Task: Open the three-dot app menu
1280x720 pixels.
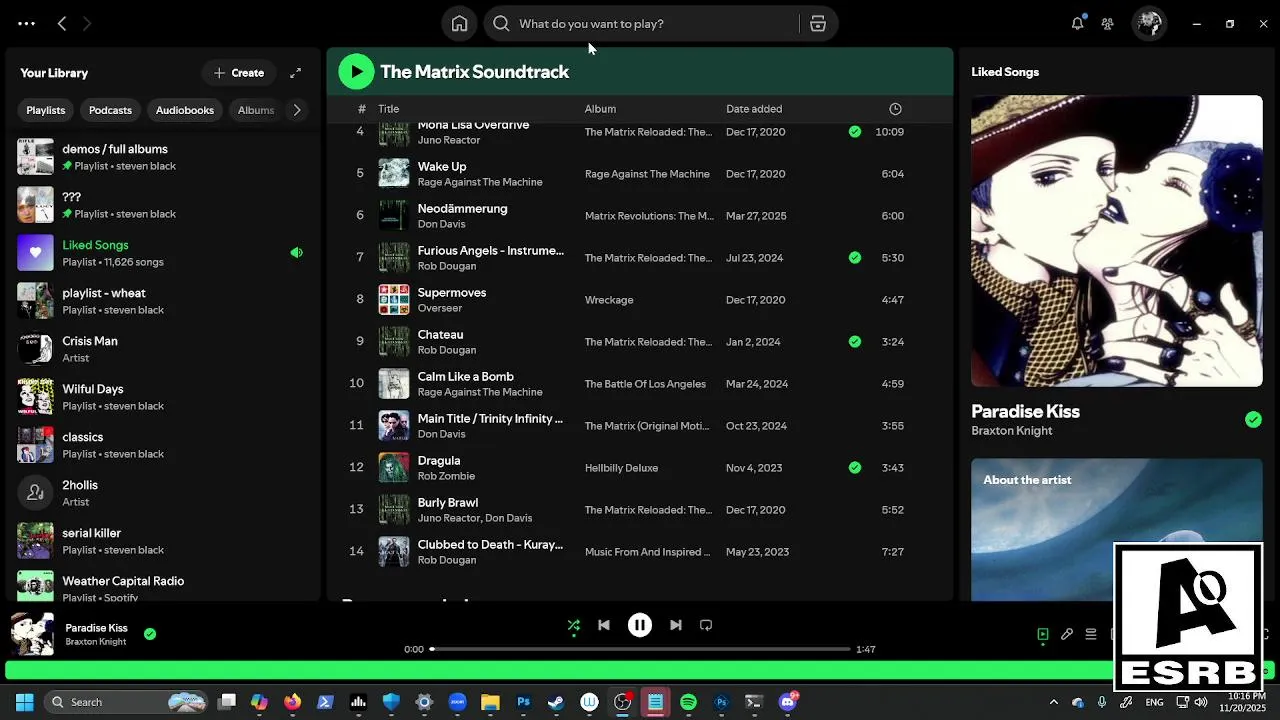Action: [26, 23]
